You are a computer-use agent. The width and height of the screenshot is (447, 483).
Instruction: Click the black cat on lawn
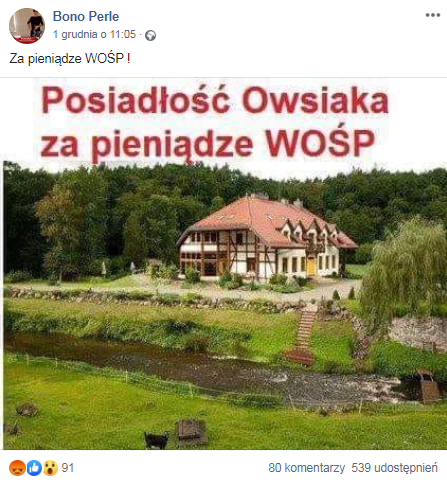(156, 440)
